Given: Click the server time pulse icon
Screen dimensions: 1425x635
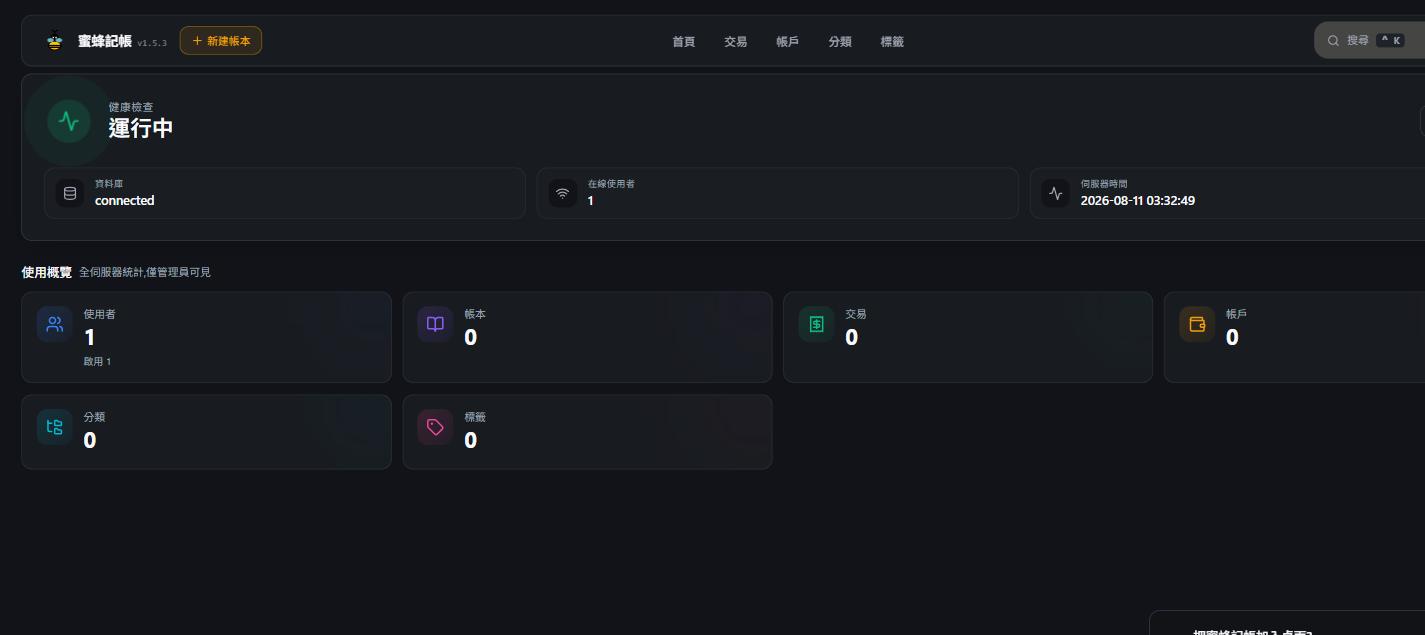Looking at the screenshot, I should pos(1056,193).
